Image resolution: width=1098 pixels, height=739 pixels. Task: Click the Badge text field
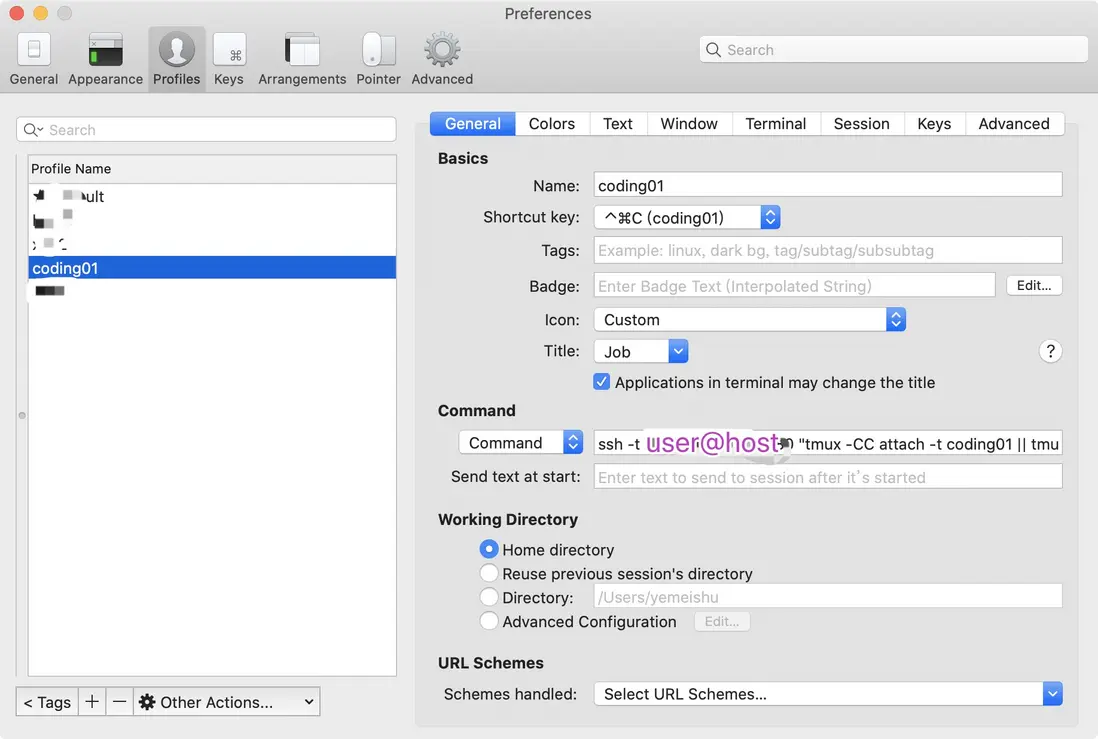794,285
